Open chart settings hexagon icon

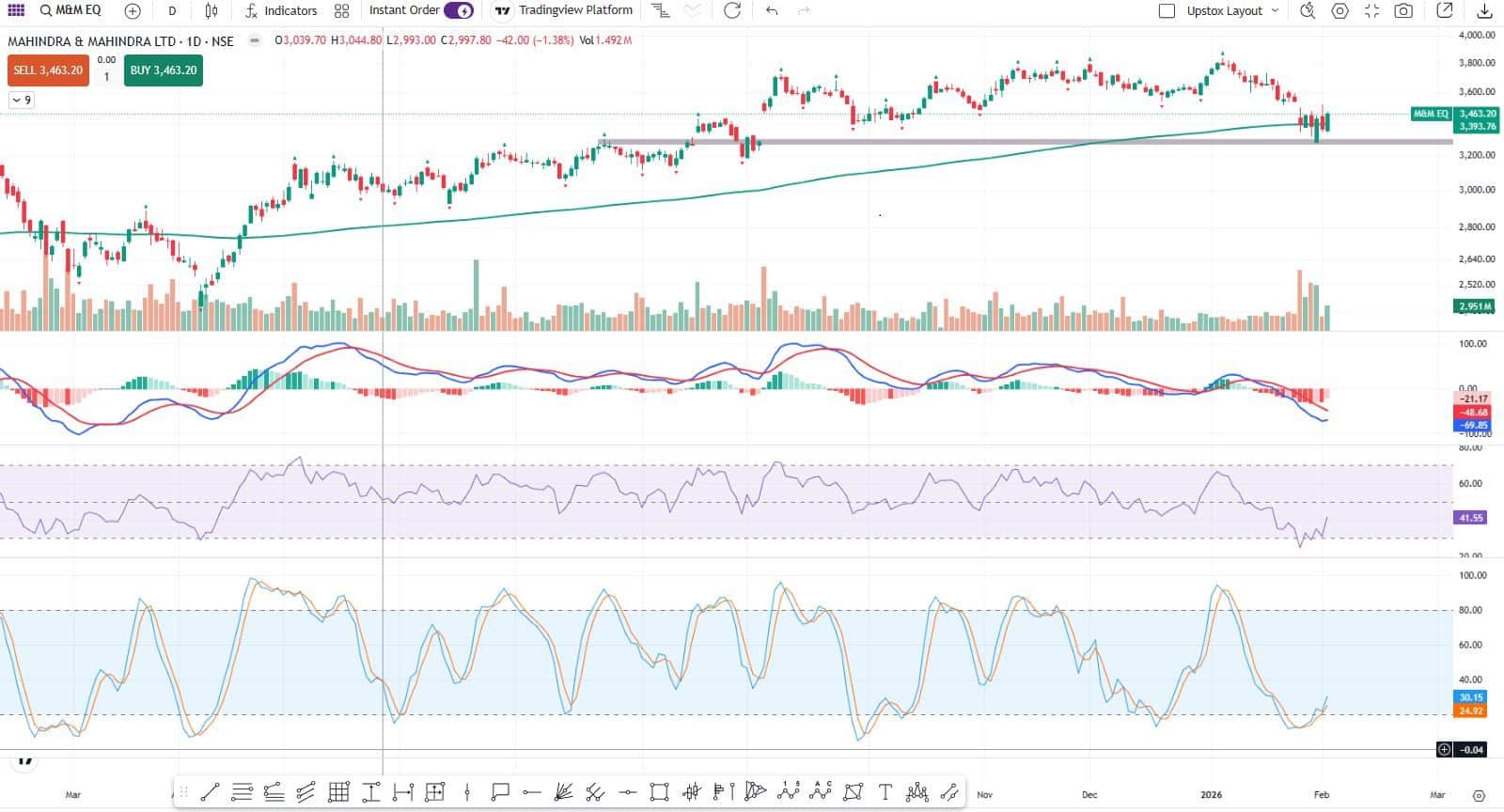[x=1339, y=11]
